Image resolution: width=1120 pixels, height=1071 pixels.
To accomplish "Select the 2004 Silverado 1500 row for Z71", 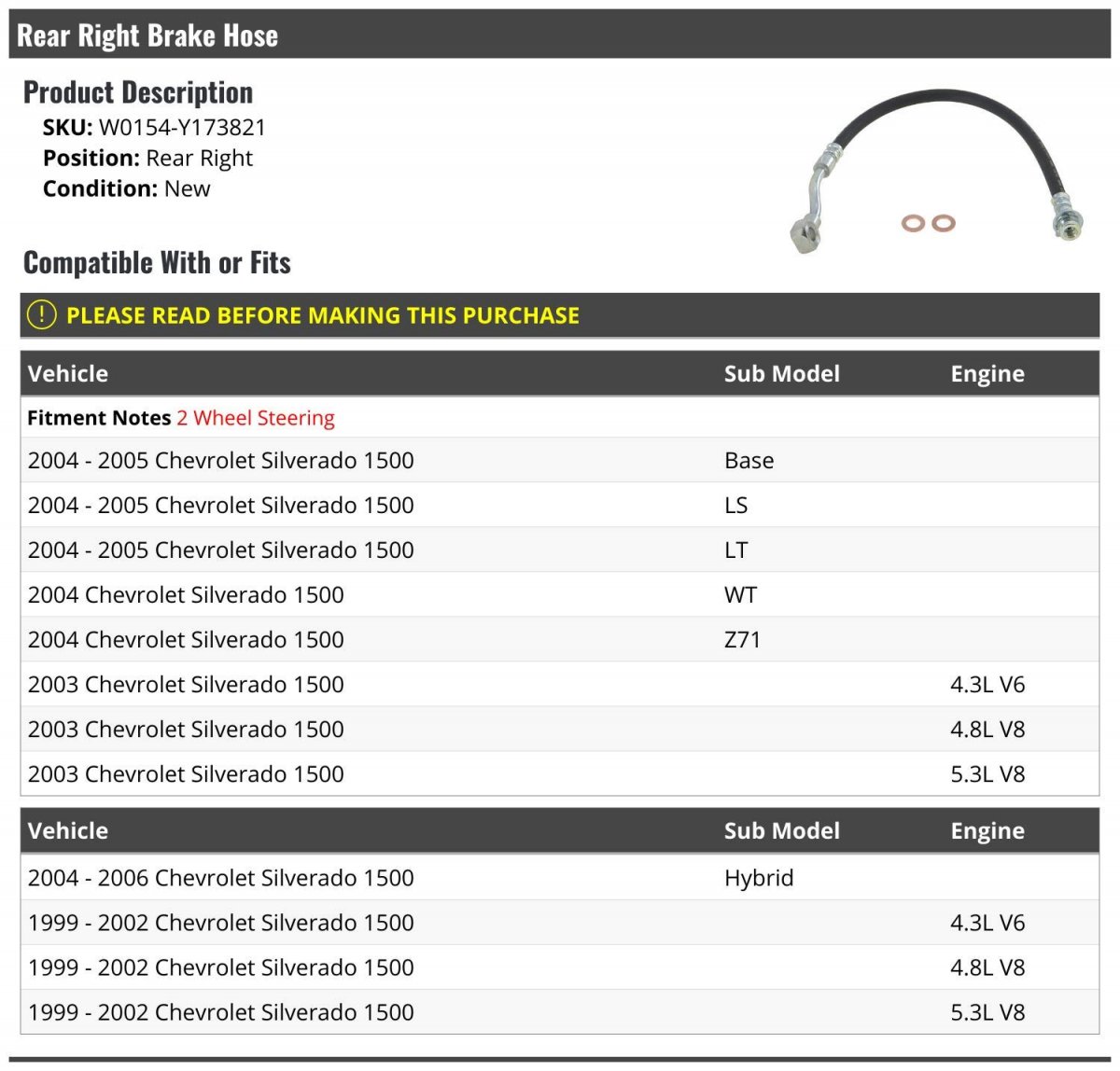I will click(x=560, y=639).
